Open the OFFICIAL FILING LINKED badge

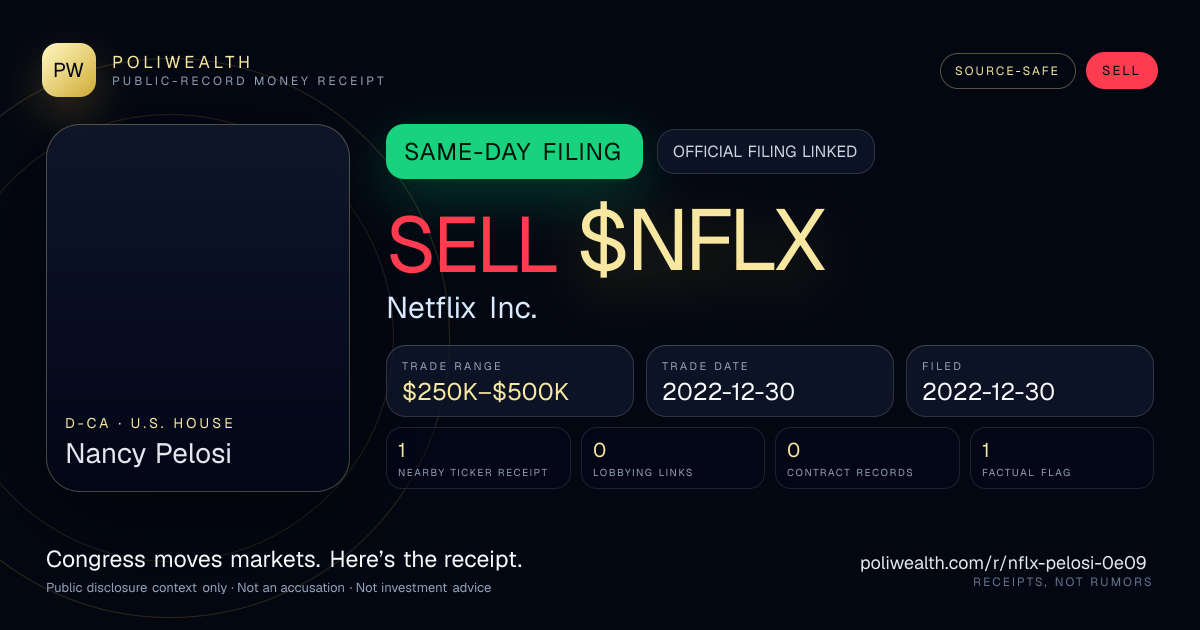tap(765, 152)
